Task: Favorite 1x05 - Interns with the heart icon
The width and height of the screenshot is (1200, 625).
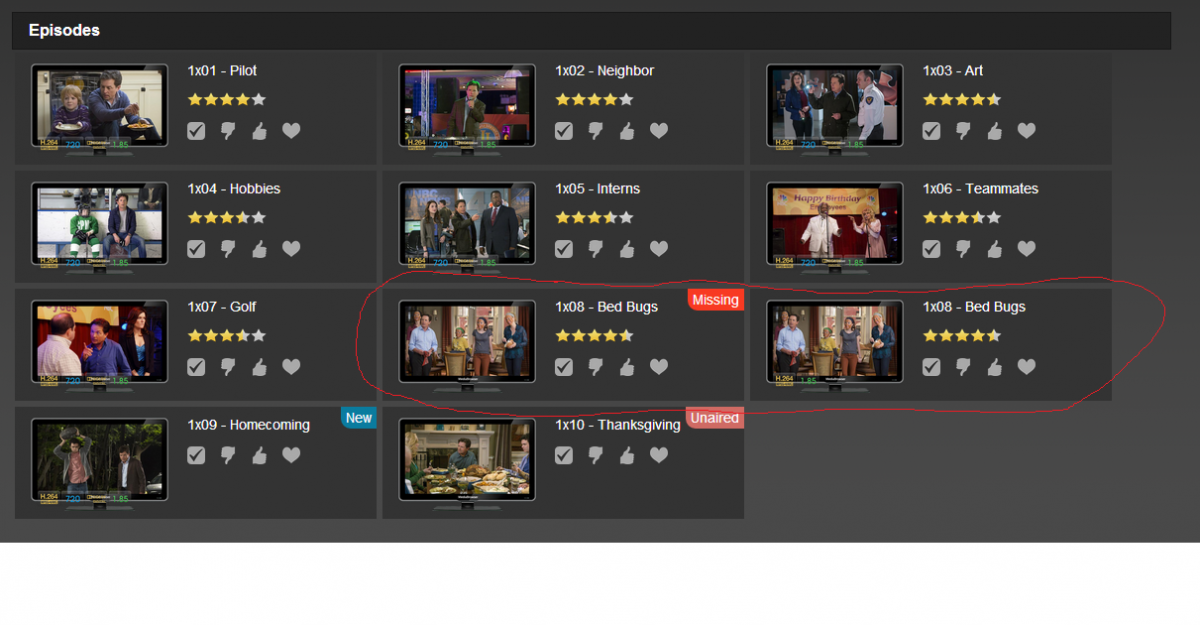Action: tap(659, 249)
